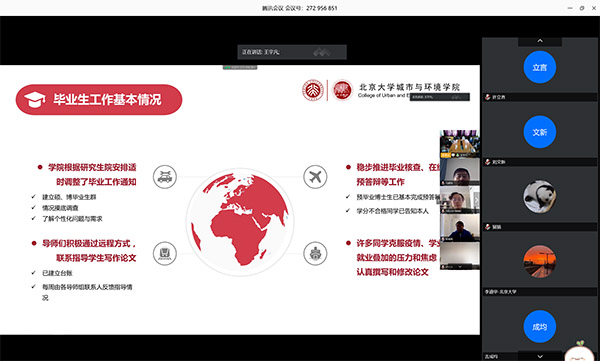Click the car icon on the slide
600x361 pixels.
pos(165,177)
